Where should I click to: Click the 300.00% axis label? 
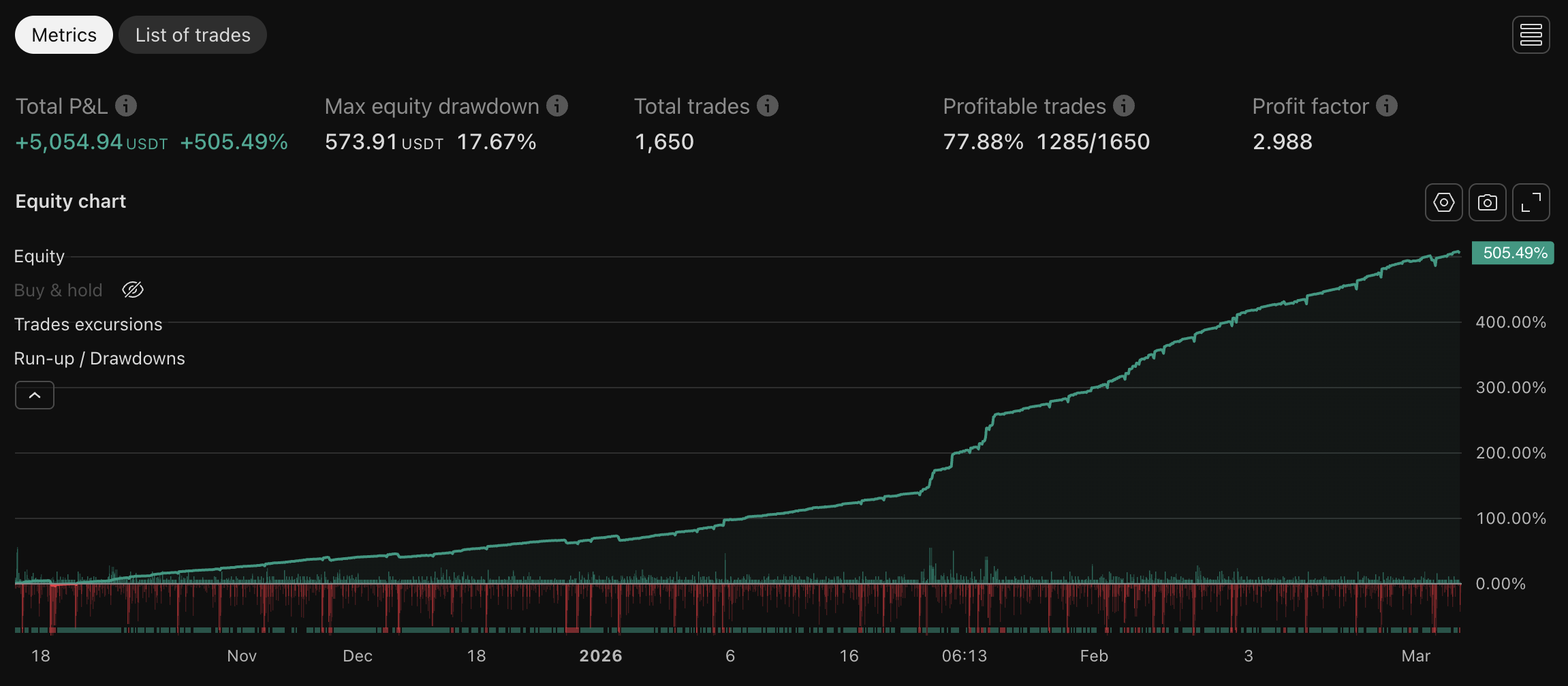1511,388
